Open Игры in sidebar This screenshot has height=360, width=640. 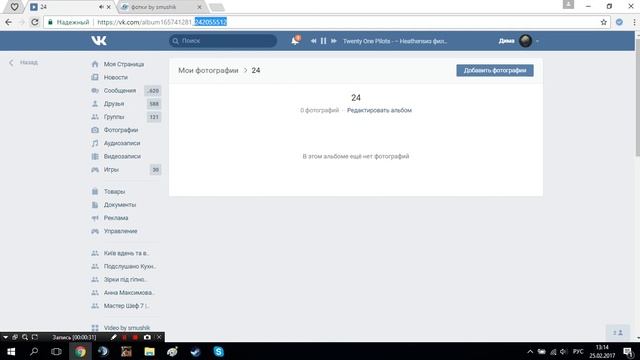coord(111,169)
